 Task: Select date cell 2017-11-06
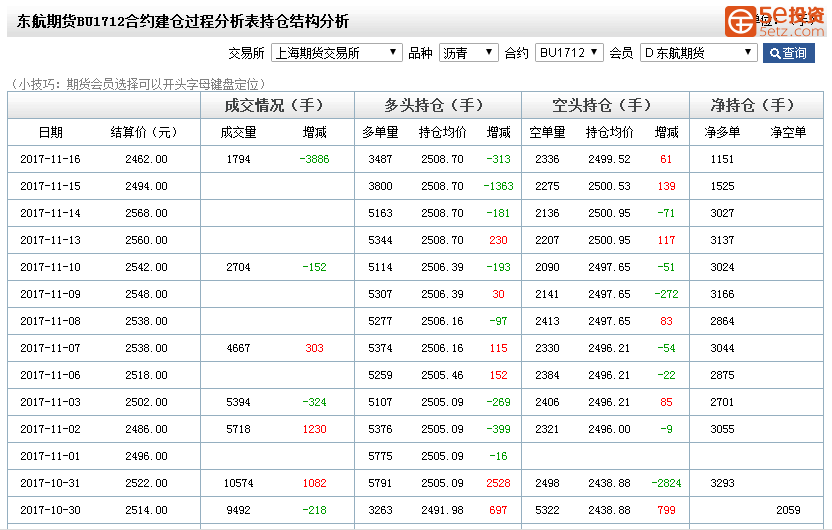(50, 376)
